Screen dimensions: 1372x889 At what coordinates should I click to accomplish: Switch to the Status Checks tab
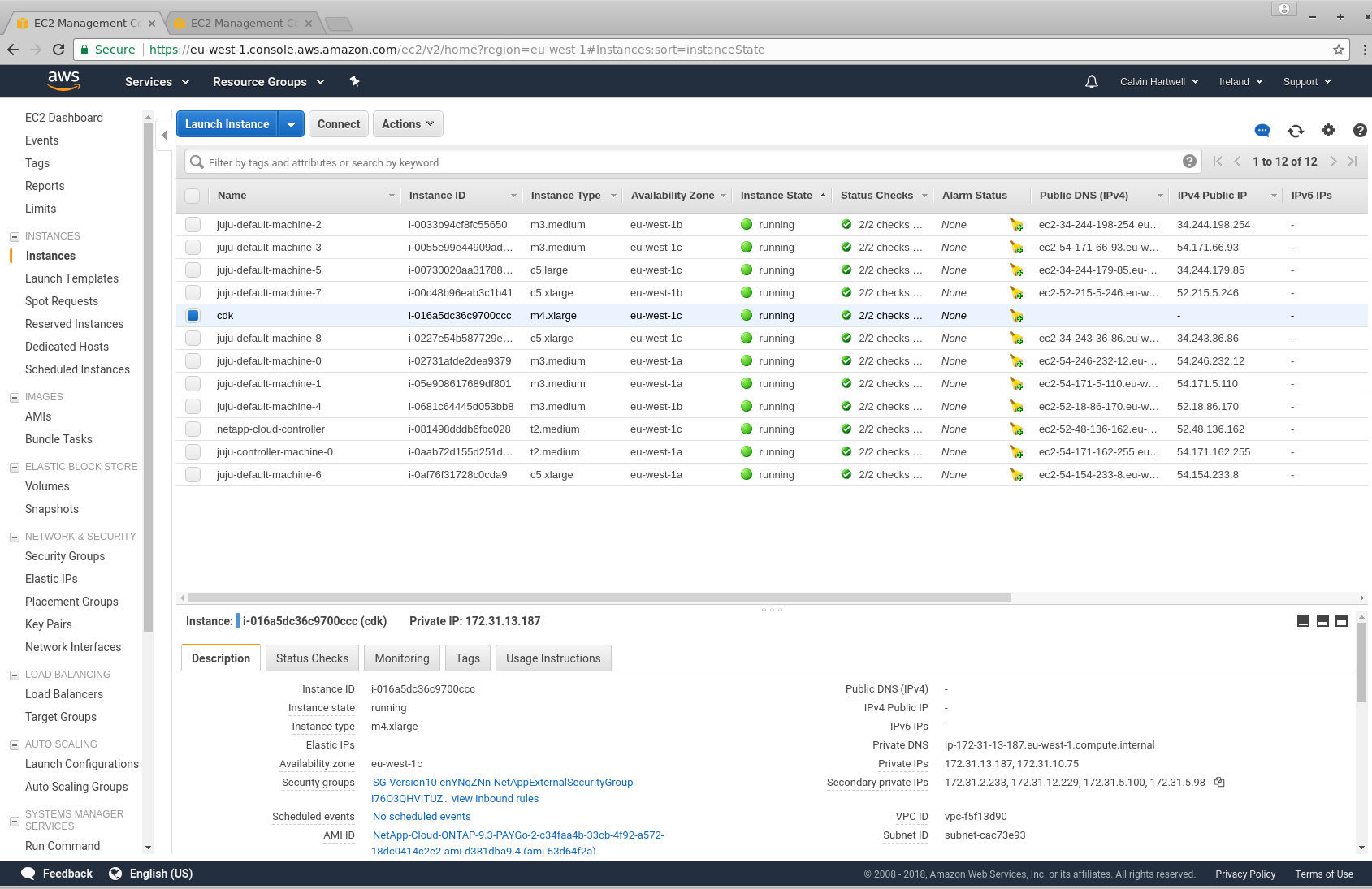312,658
